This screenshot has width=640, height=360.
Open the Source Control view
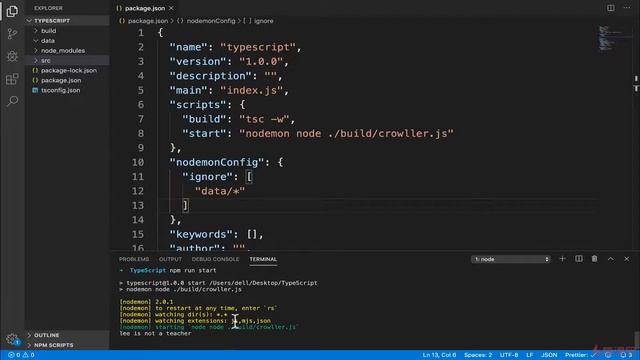[12, 33]
